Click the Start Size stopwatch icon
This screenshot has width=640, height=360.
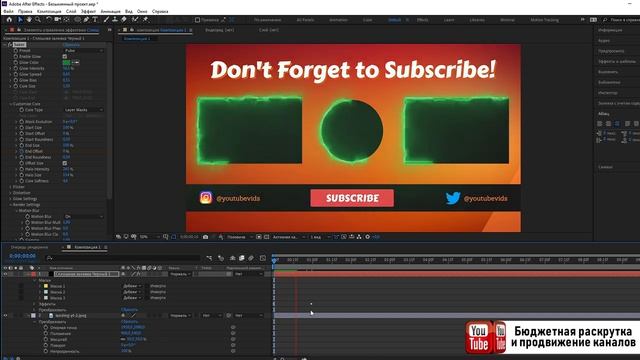pos(22,127)
